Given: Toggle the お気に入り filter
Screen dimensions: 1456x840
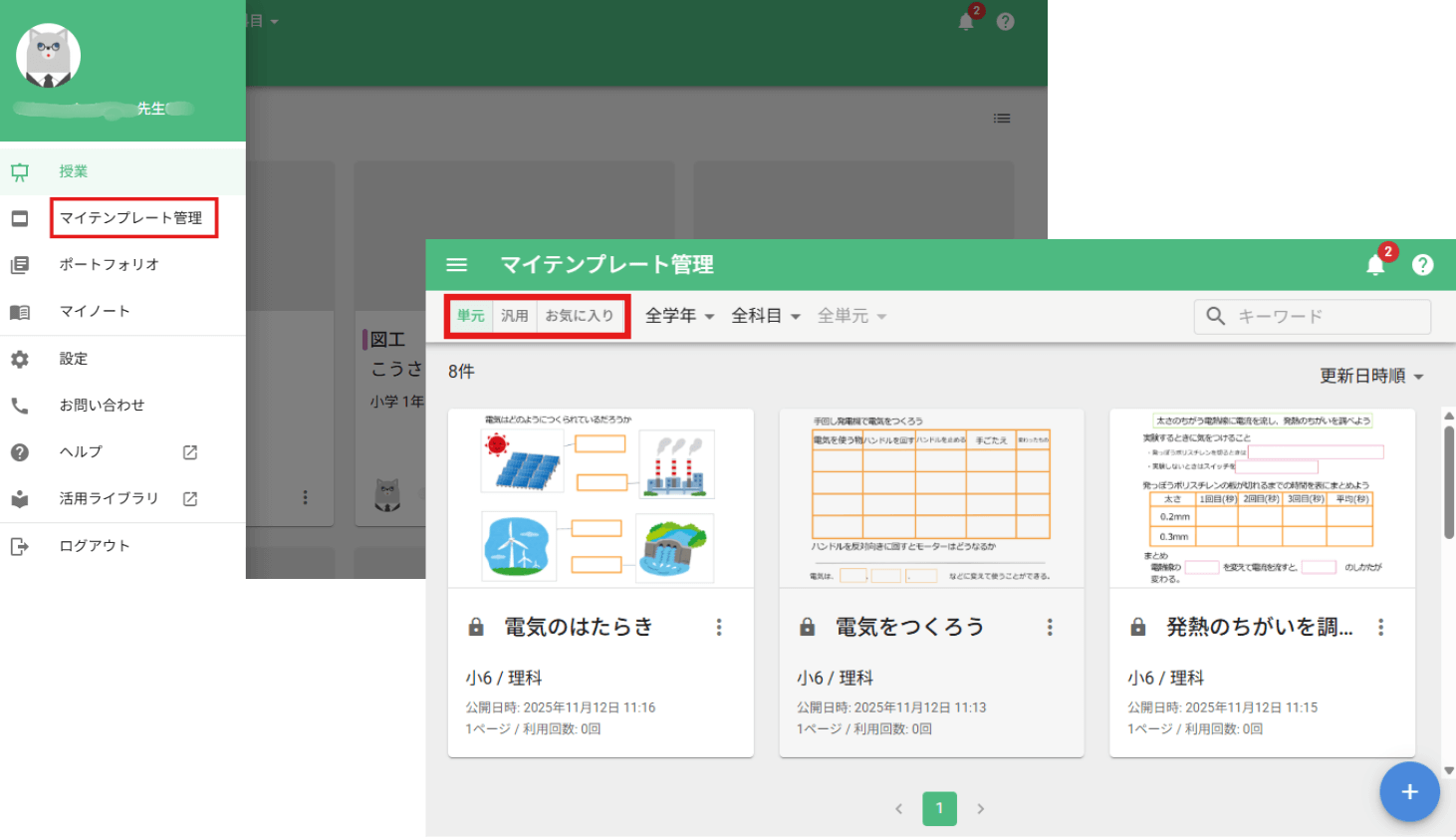Looking at the screenshot, I should click(x=580, y=316).
